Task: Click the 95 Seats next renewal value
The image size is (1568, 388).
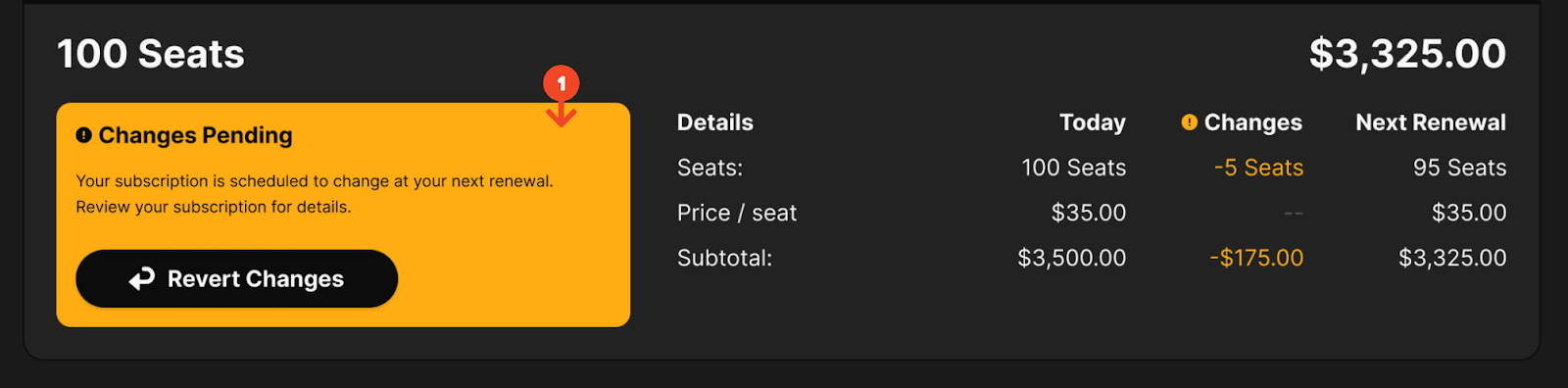Action: (1459, 168)
